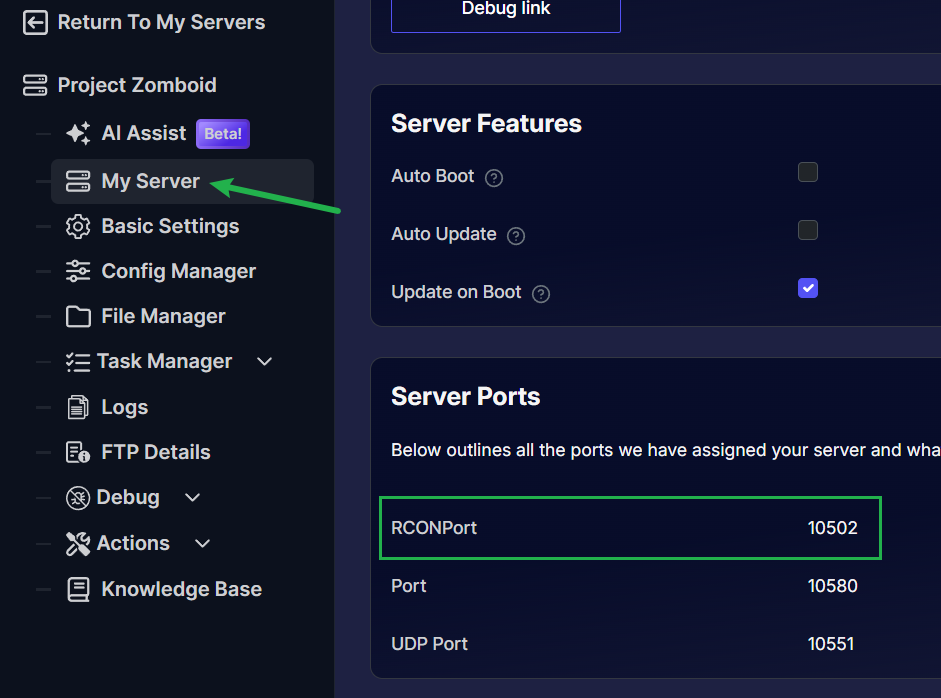This screenshot has height=698, width=941.
Task: Enable the Auto Boot checkbox
Action: [808, 172]
